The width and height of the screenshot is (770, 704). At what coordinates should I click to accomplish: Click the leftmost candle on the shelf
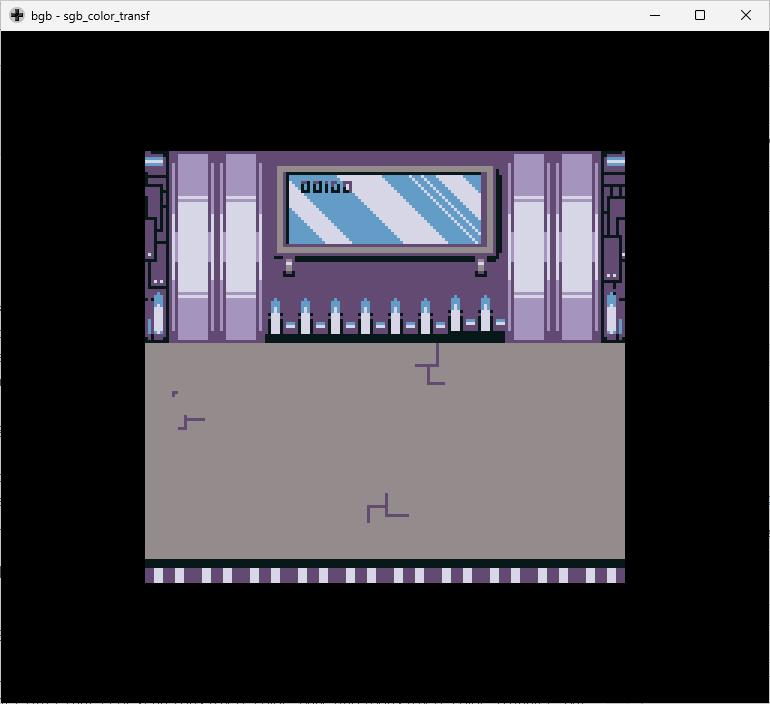(275, 318)
